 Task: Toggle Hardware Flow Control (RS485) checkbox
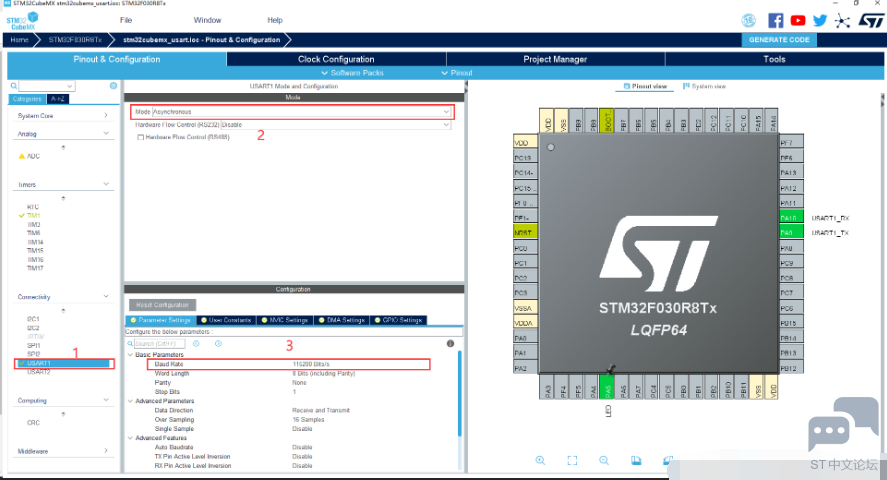(140, 137)
